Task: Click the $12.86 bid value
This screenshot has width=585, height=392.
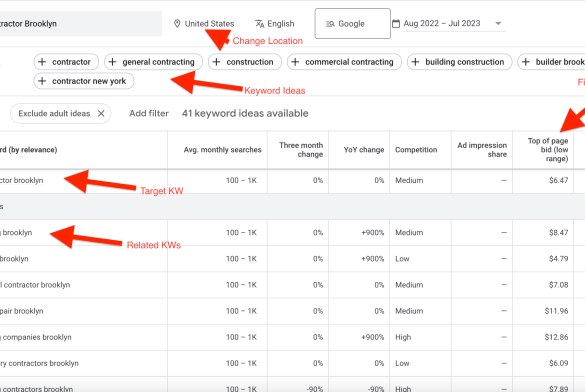Action: (x=556, y=337)
